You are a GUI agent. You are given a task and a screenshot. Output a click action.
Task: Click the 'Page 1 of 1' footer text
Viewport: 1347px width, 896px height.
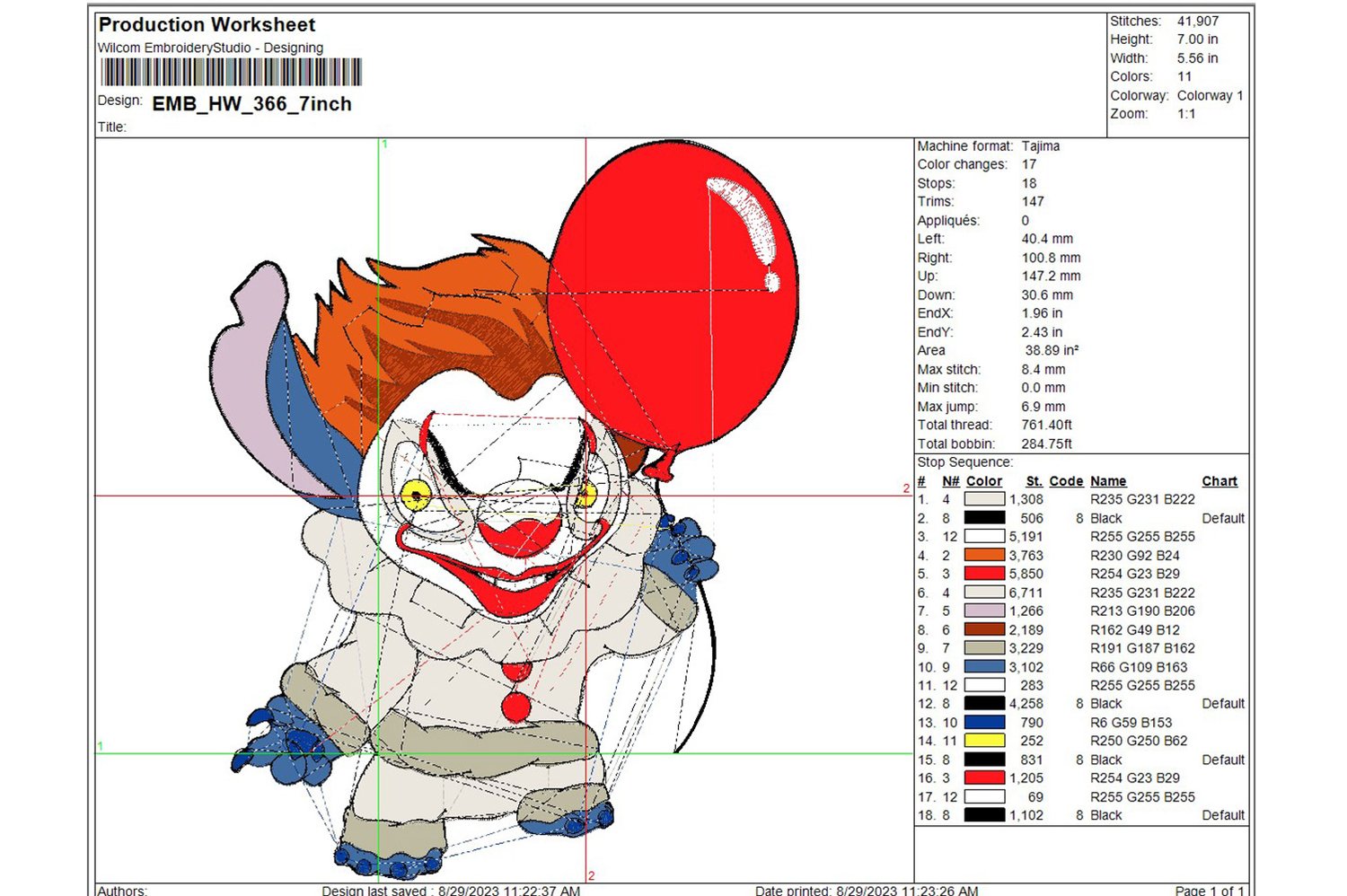coord(1210,891)
